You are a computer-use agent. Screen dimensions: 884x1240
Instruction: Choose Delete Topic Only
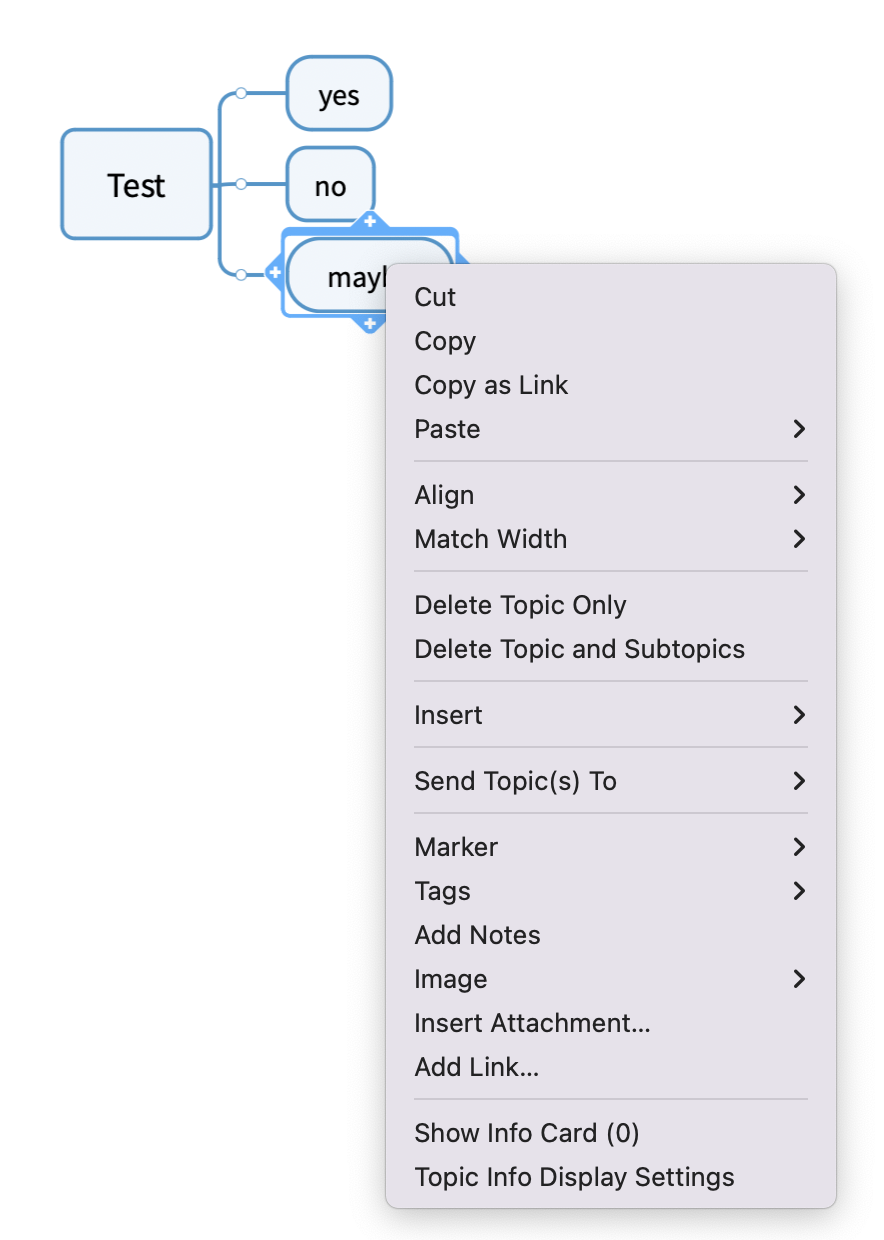tap(520, 605)
